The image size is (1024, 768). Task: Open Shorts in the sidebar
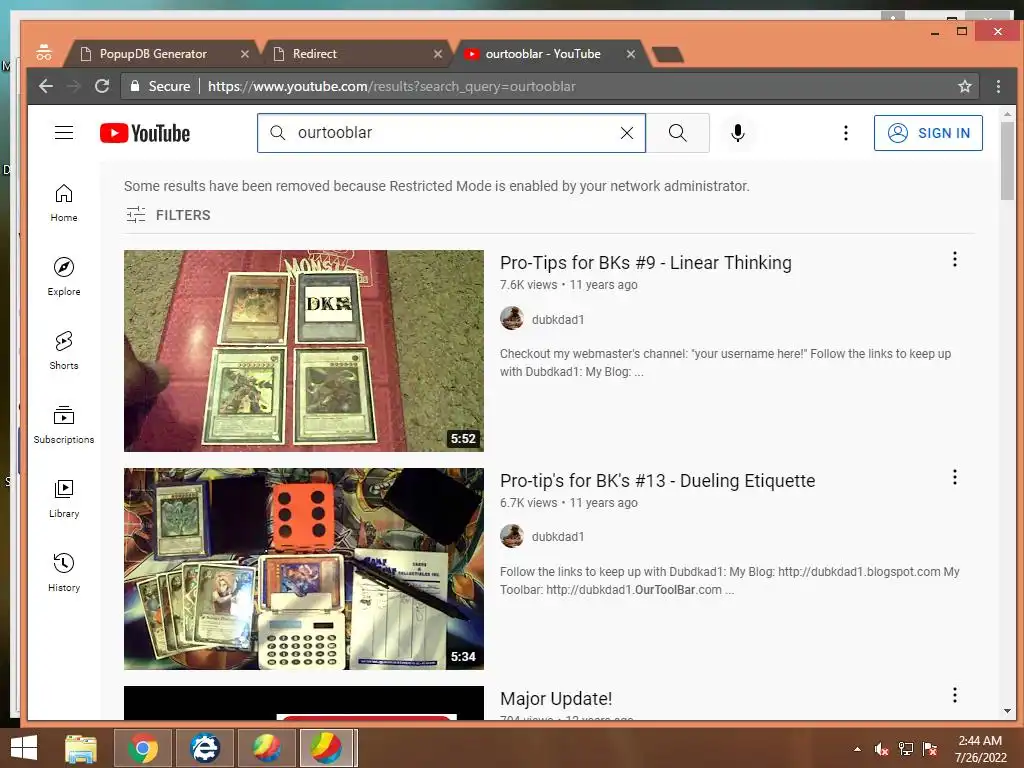[x=64, y=351]
